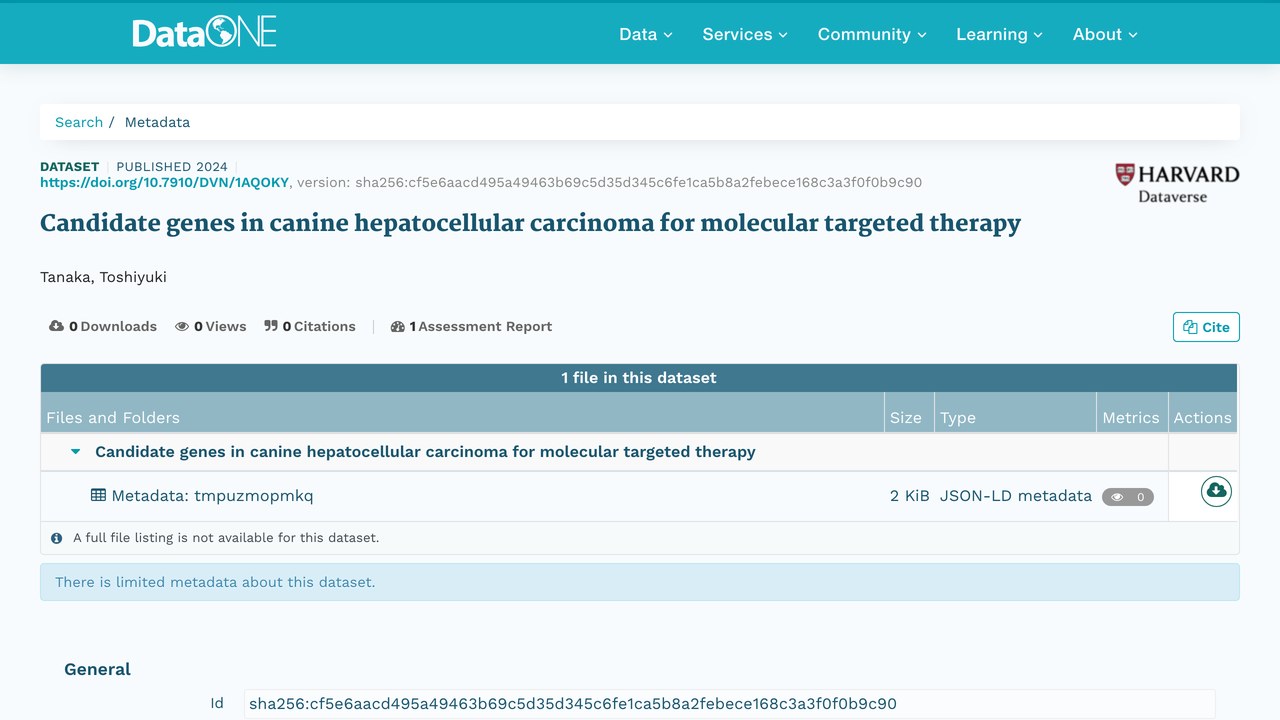Go to Search breadcrumb link

[79, 122]
